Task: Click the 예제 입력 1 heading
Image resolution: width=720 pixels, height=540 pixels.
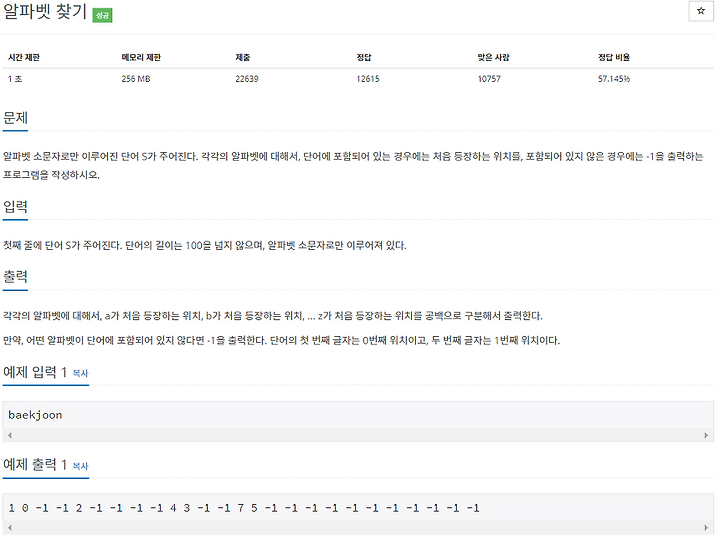Action: [35, 372]
